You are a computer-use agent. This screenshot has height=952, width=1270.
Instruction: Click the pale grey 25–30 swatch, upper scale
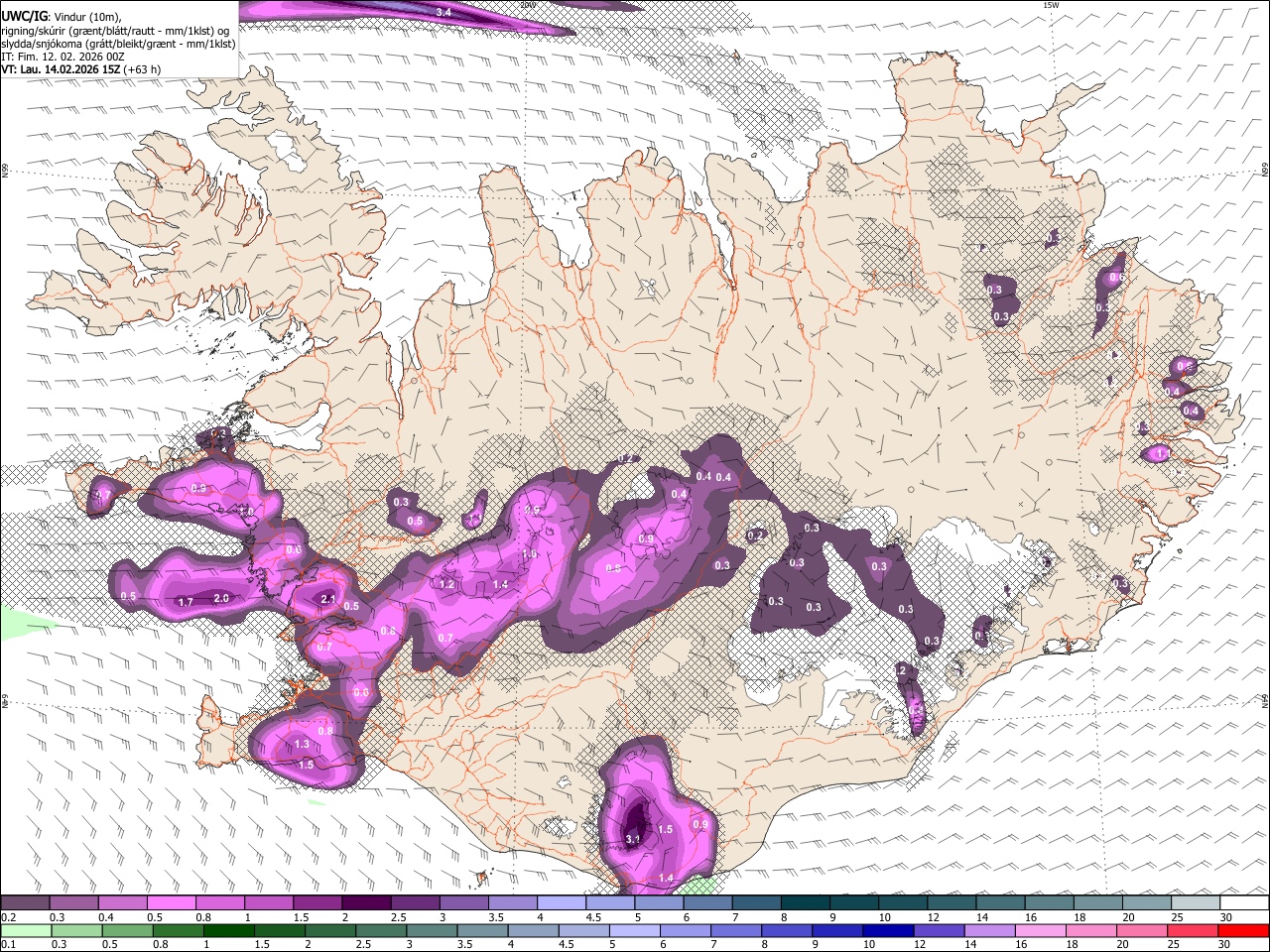(1196, 903)
